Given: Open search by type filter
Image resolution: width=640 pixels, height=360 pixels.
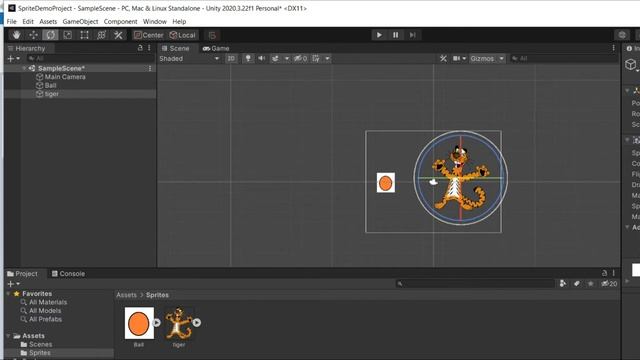Looking at the screenshot, I should click(563, 283).
